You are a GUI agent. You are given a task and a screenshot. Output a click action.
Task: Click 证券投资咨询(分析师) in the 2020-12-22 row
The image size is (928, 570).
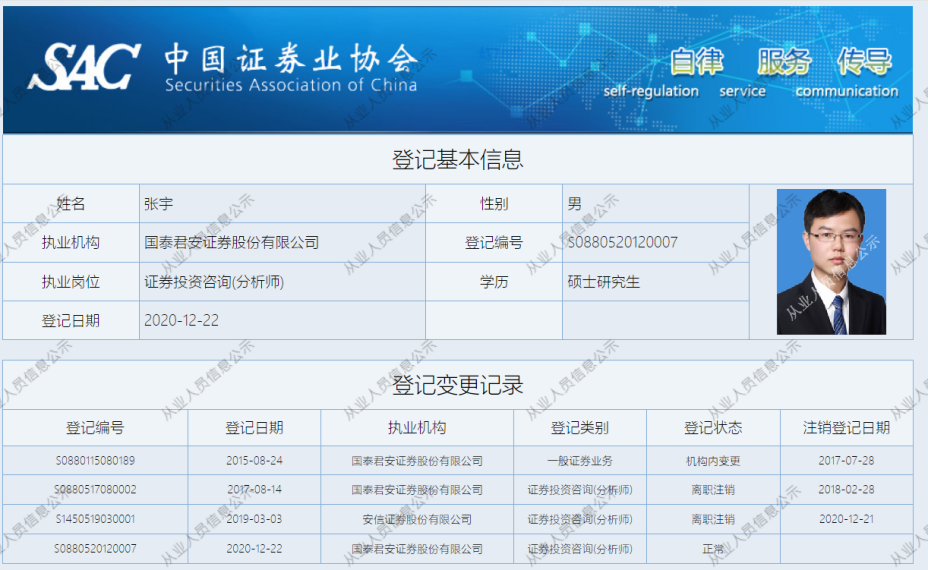click(x=580, y=549)
